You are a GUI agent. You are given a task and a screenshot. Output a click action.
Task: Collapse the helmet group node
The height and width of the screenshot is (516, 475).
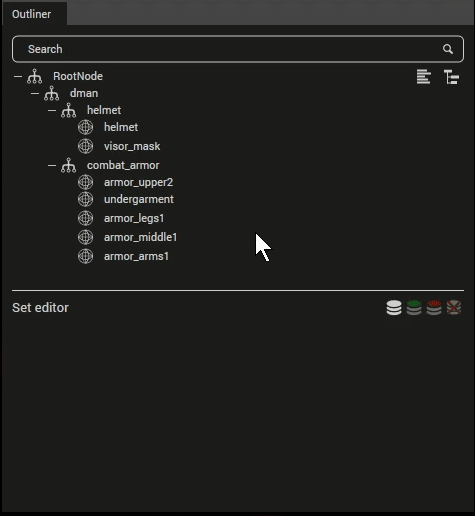click(x=52, y=110)
